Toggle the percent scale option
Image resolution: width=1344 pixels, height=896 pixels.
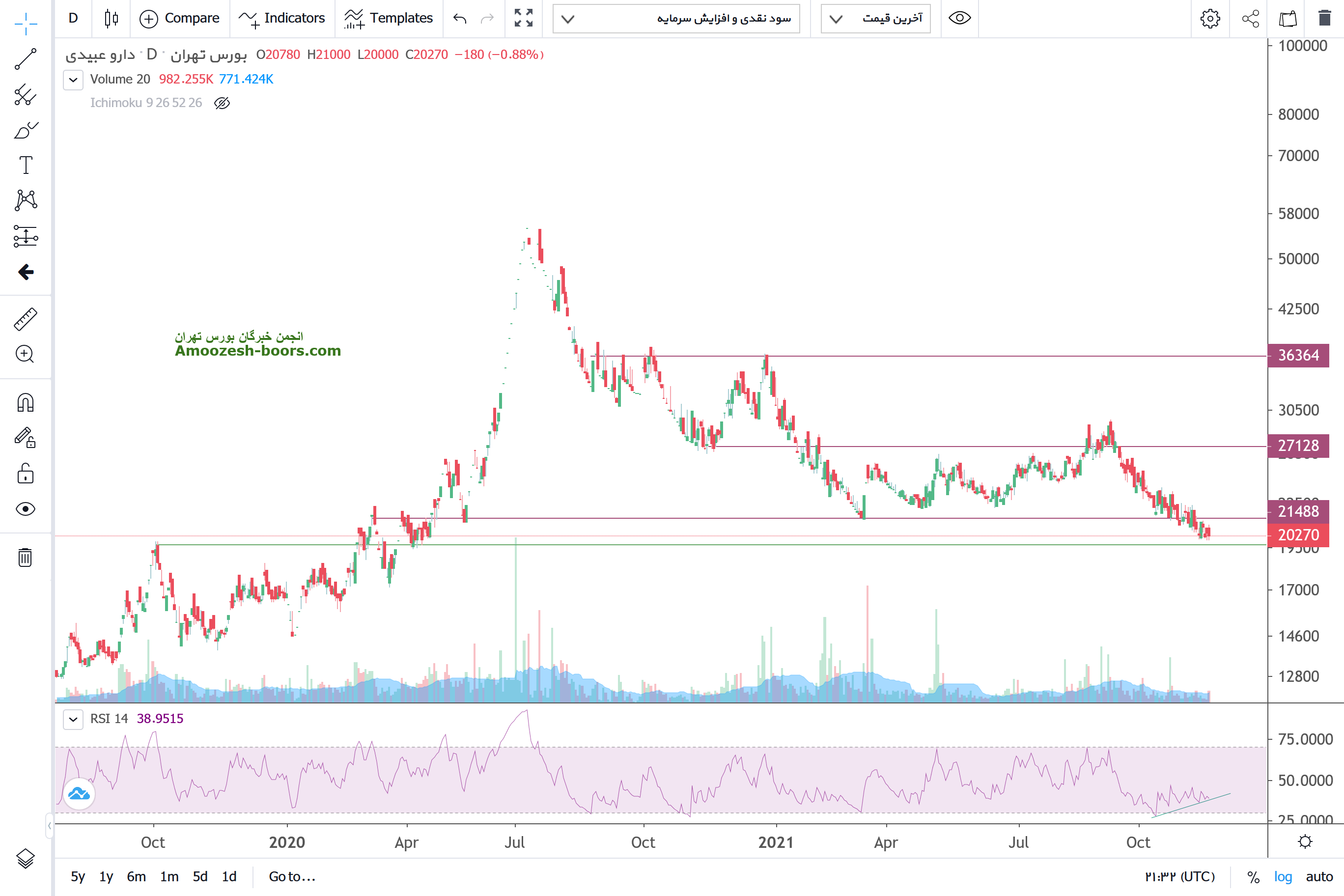point(1253,876)
